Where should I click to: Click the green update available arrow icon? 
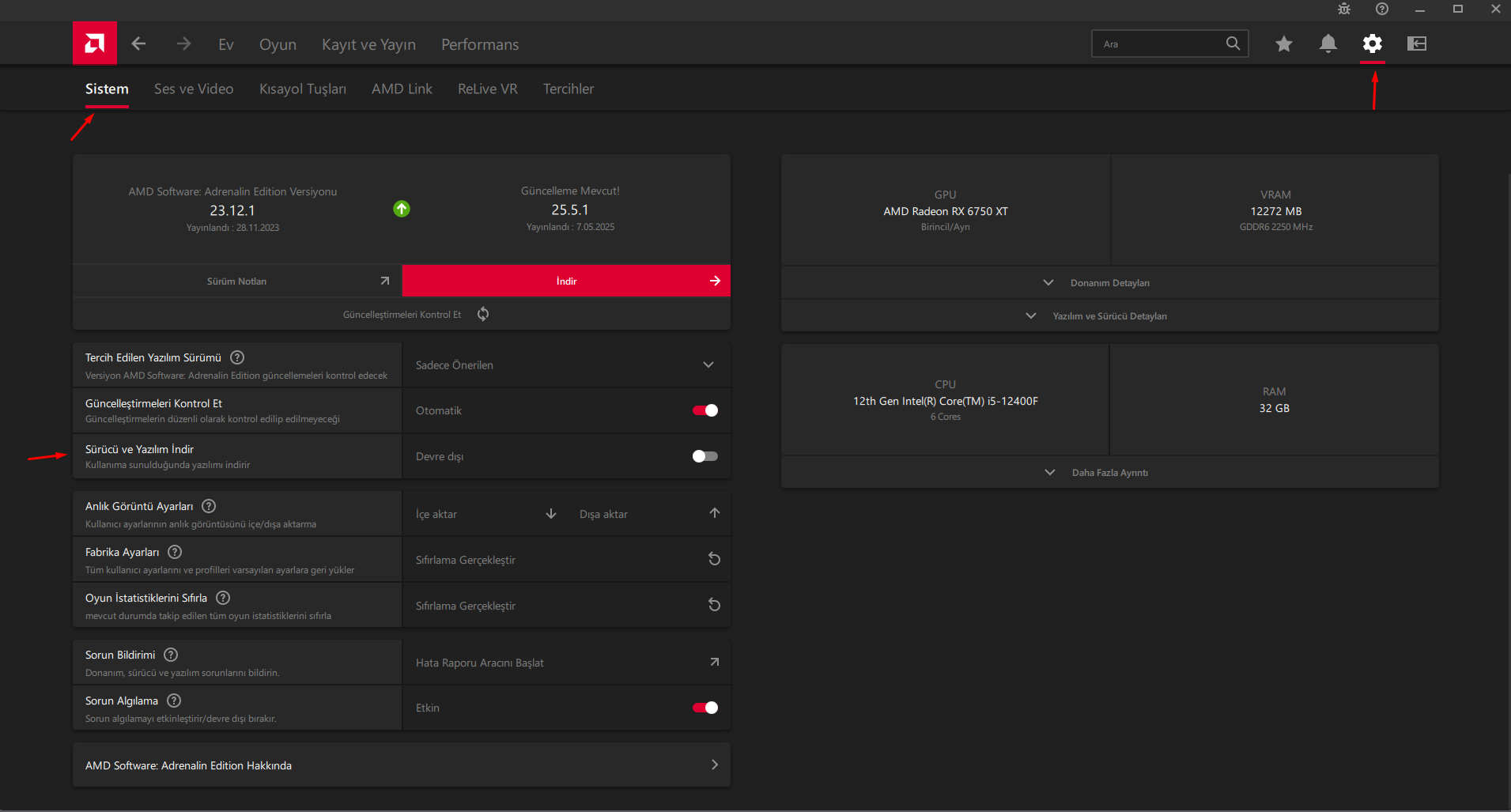(402, 209)
